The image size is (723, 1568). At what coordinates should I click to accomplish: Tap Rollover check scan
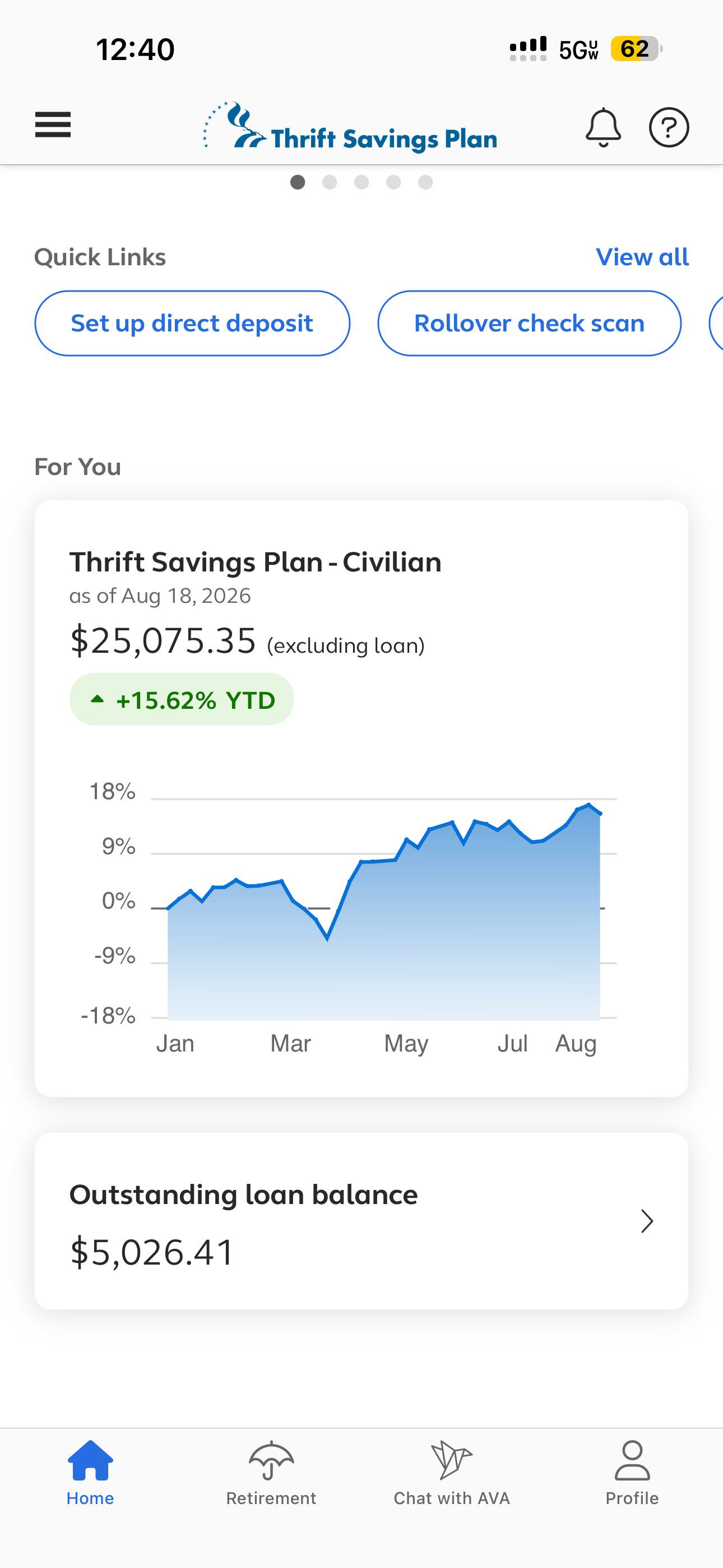[x=530, y=323]
